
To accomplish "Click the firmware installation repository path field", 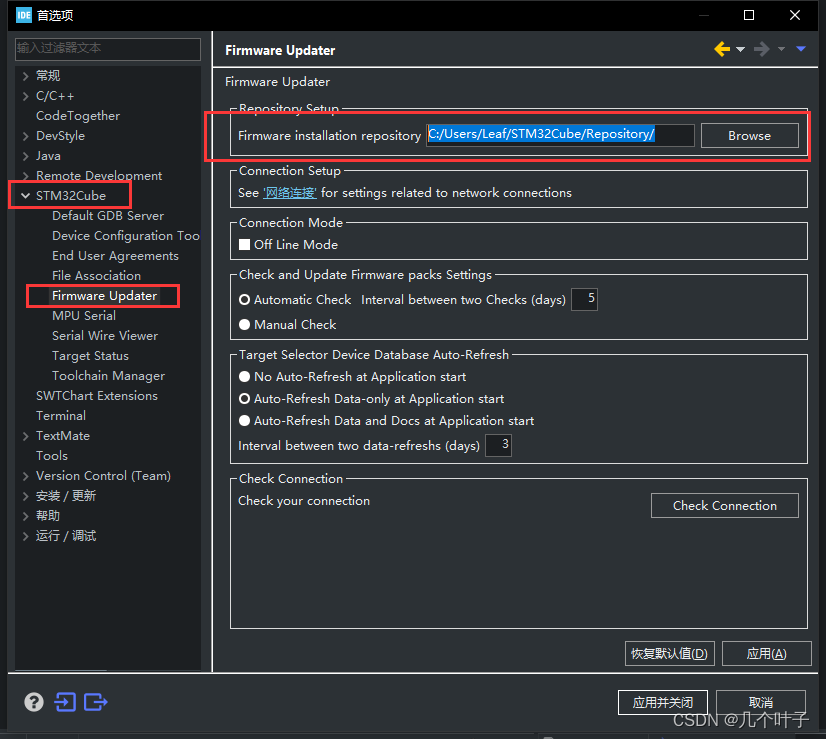I will tap(560, 135).
